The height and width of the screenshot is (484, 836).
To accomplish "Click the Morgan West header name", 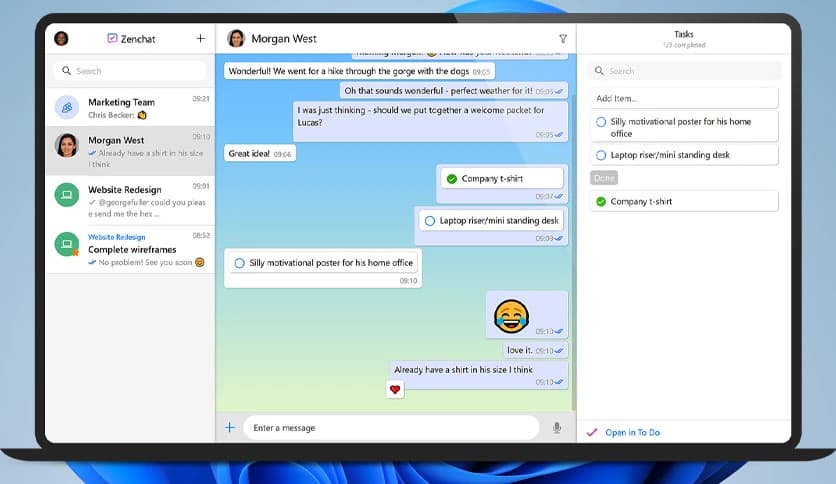I will pos(284,38).
